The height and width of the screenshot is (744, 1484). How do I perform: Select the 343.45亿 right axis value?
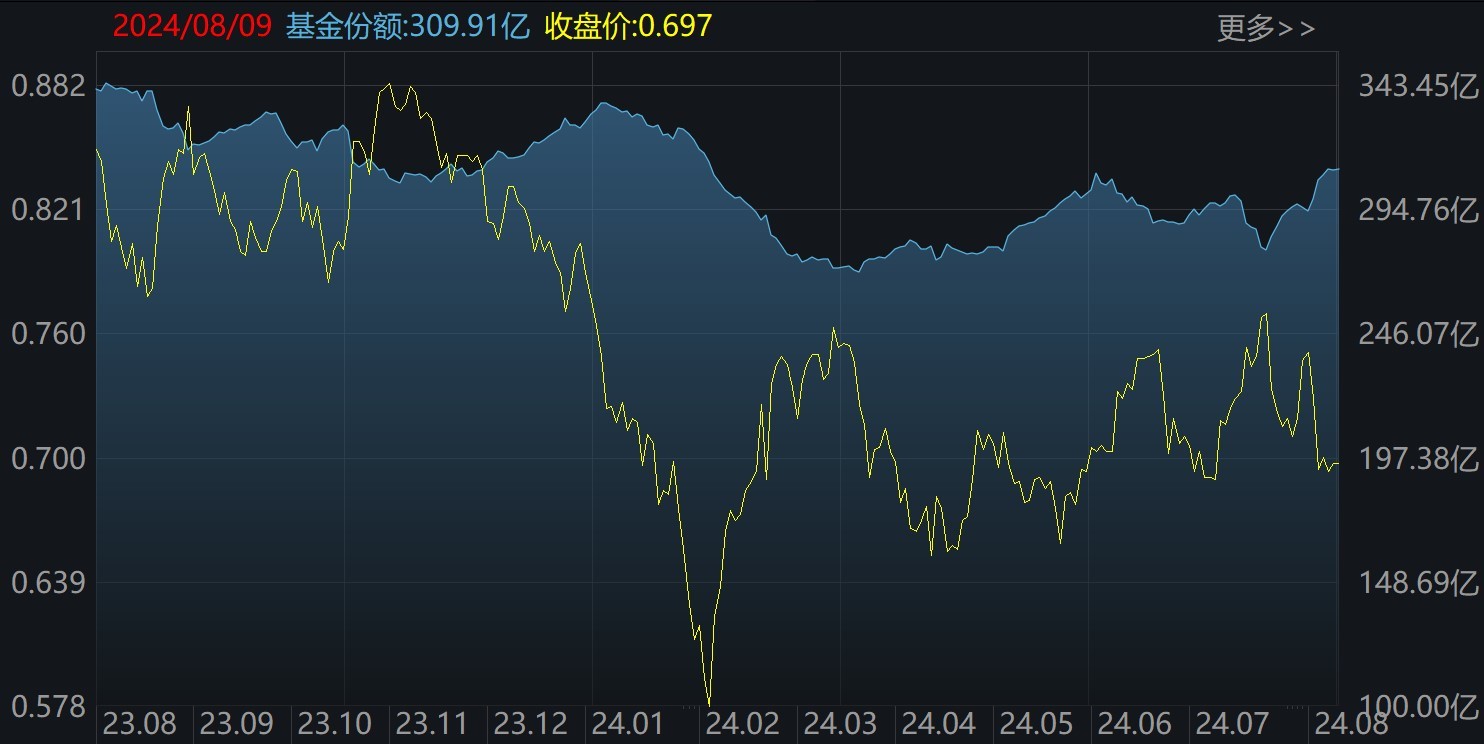[x=1417, y=86]
